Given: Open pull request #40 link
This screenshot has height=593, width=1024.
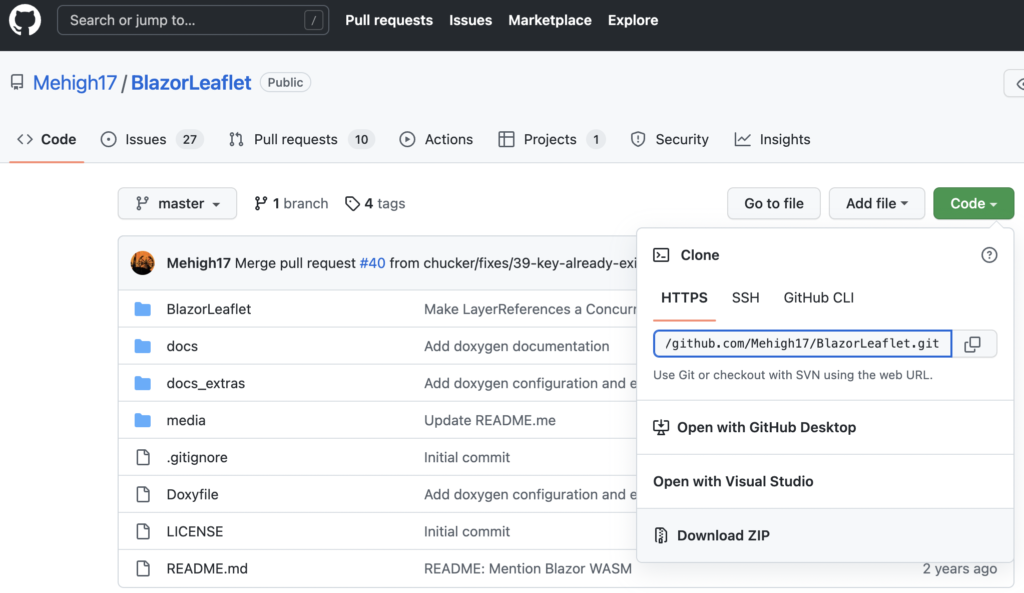Looking at the screenshot, I should (x=372, y=263).
